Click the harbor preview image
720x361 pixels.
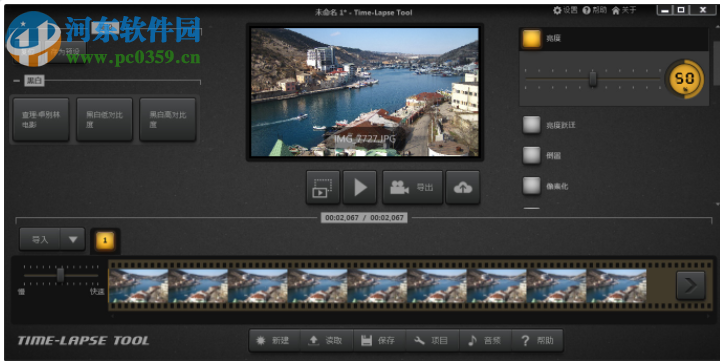tap(365, 92)
